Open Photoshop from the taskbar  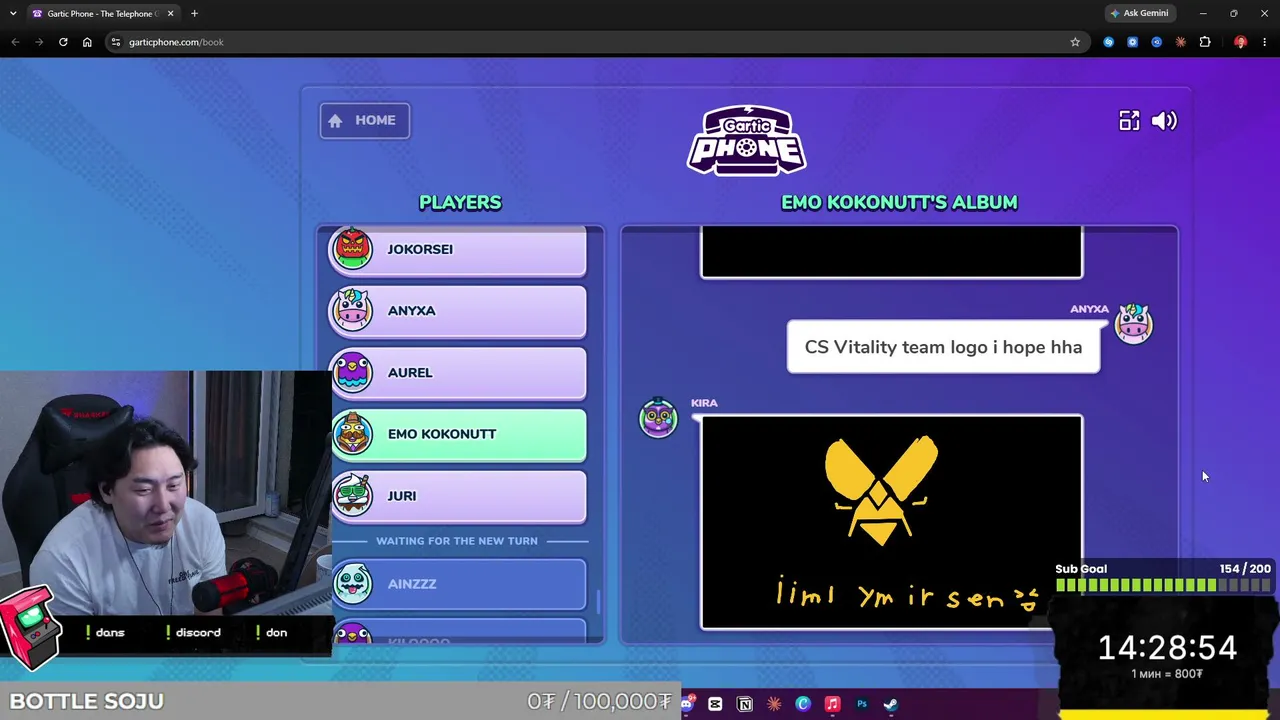tap(862, 705)
